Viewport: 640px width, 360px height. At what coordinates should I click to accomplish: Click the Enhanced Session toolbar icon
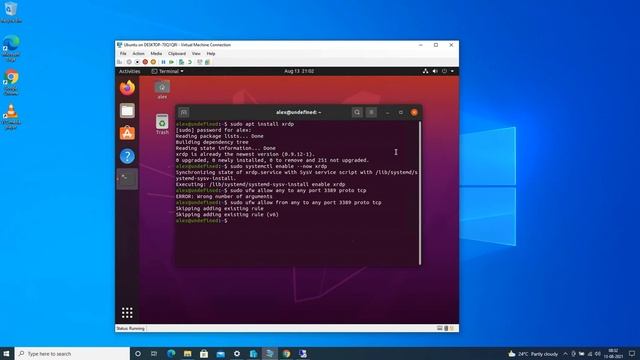click(x=200, y=62)
